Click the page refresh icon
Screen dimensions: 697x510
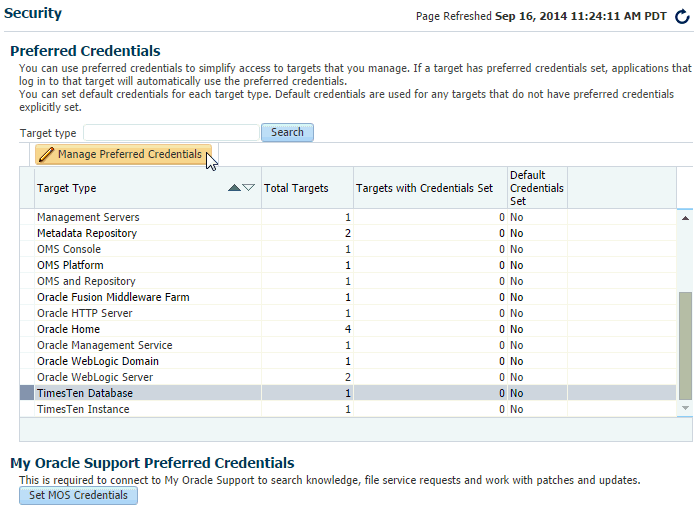coord(682,17)
